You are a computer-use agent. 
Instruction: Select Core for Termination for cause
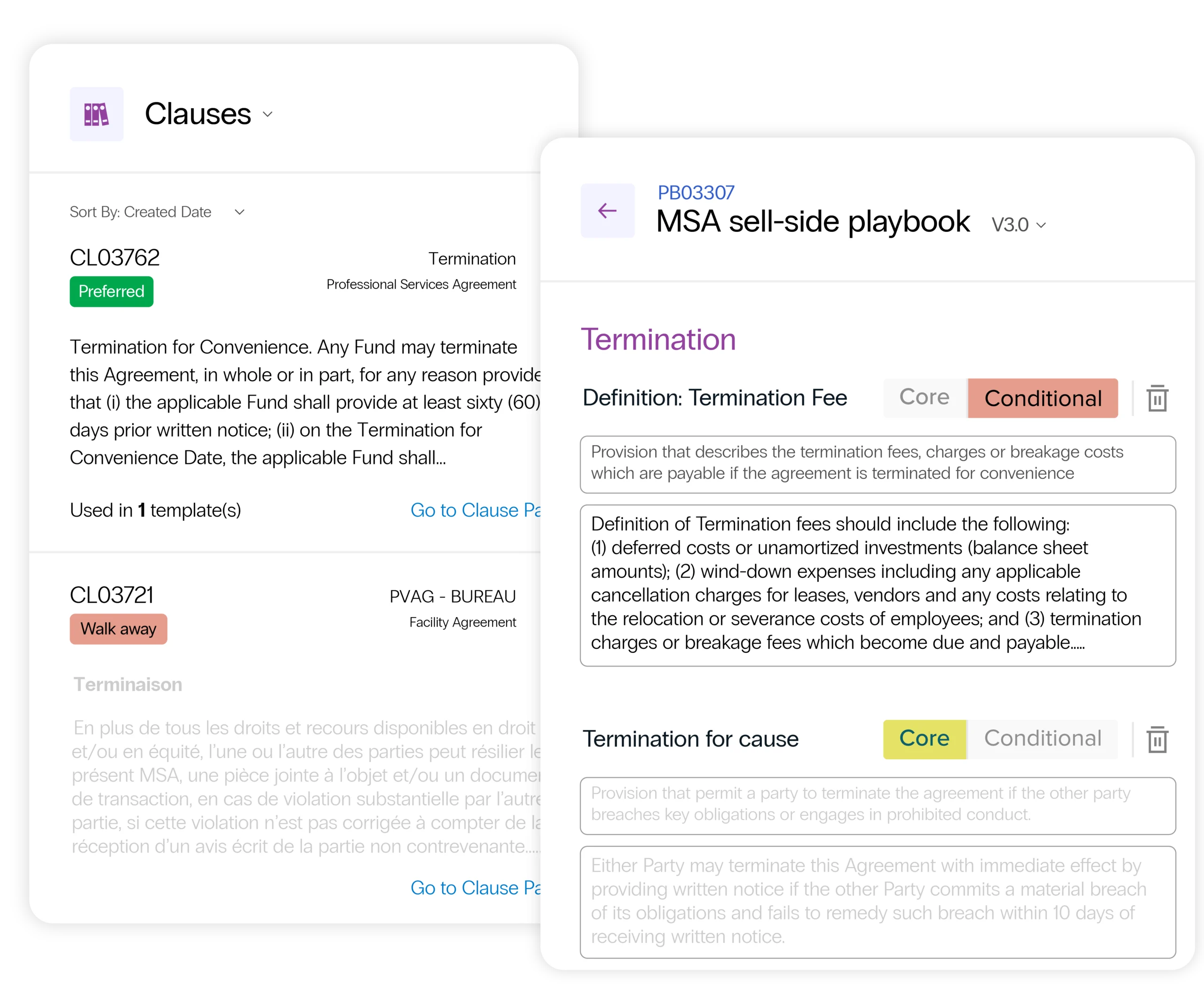click(x=924, y=739)
